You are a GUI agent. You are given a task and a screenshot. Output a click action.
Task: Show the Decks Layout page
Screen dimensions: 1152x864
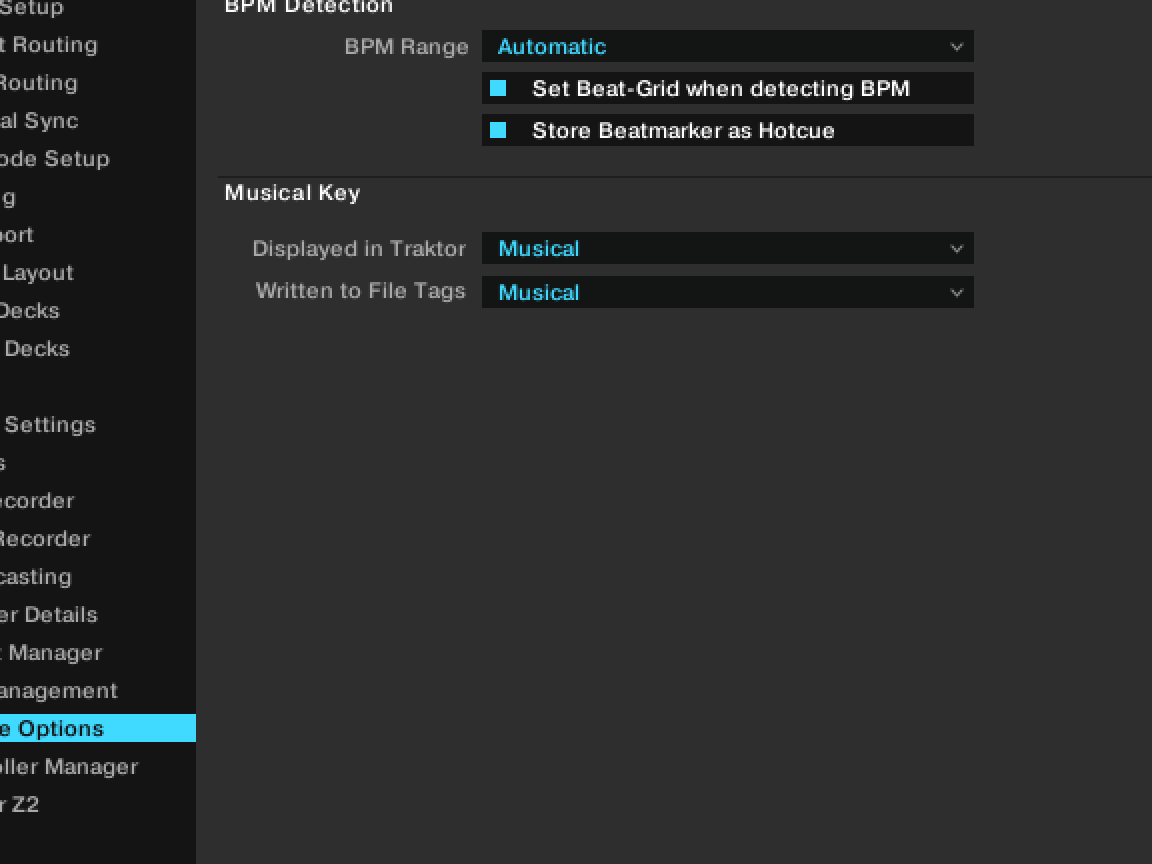37,273
